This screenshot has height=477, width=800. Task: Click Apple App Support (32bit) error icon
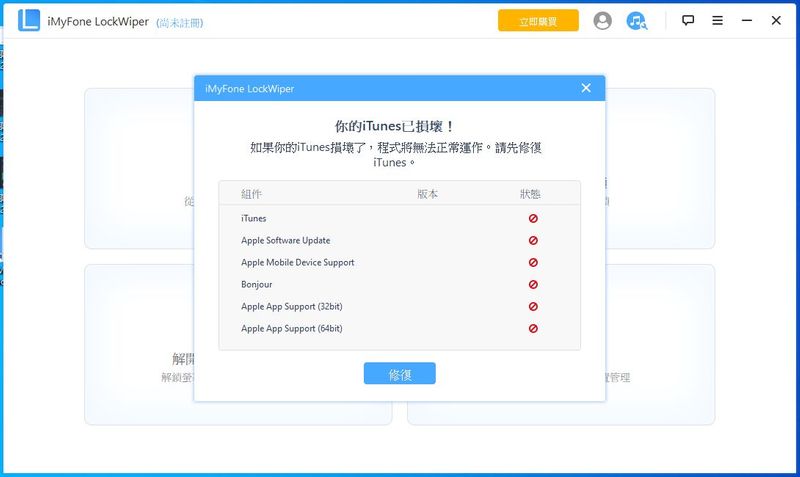click(533, 307)
